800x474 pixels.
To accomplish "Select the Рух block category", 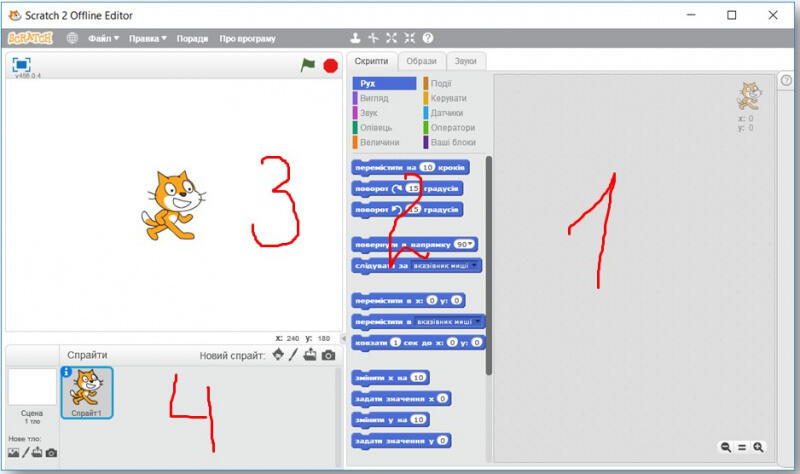I will 384,83.
